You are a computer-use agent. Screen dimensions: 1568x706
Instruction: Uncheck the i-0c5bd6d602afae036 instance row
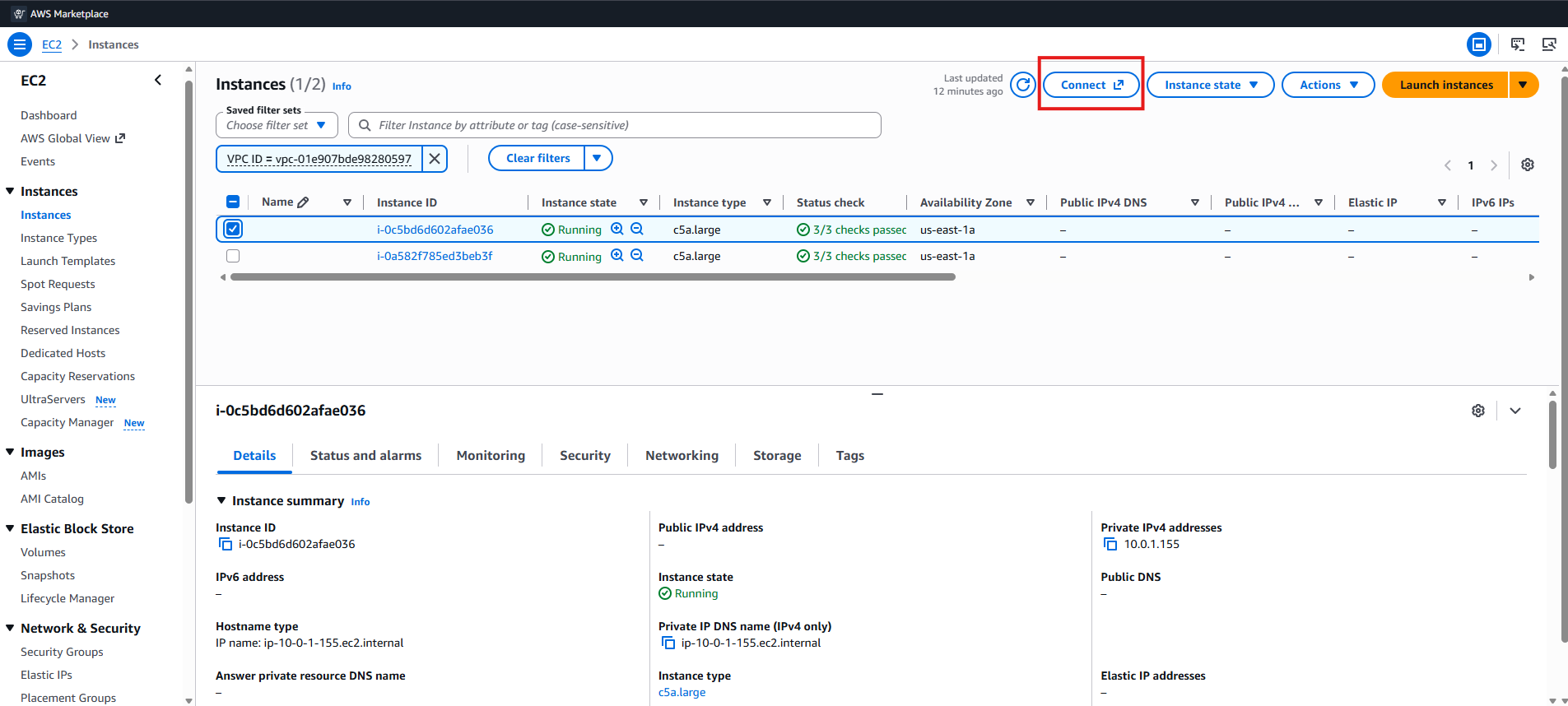pos(233,229)
